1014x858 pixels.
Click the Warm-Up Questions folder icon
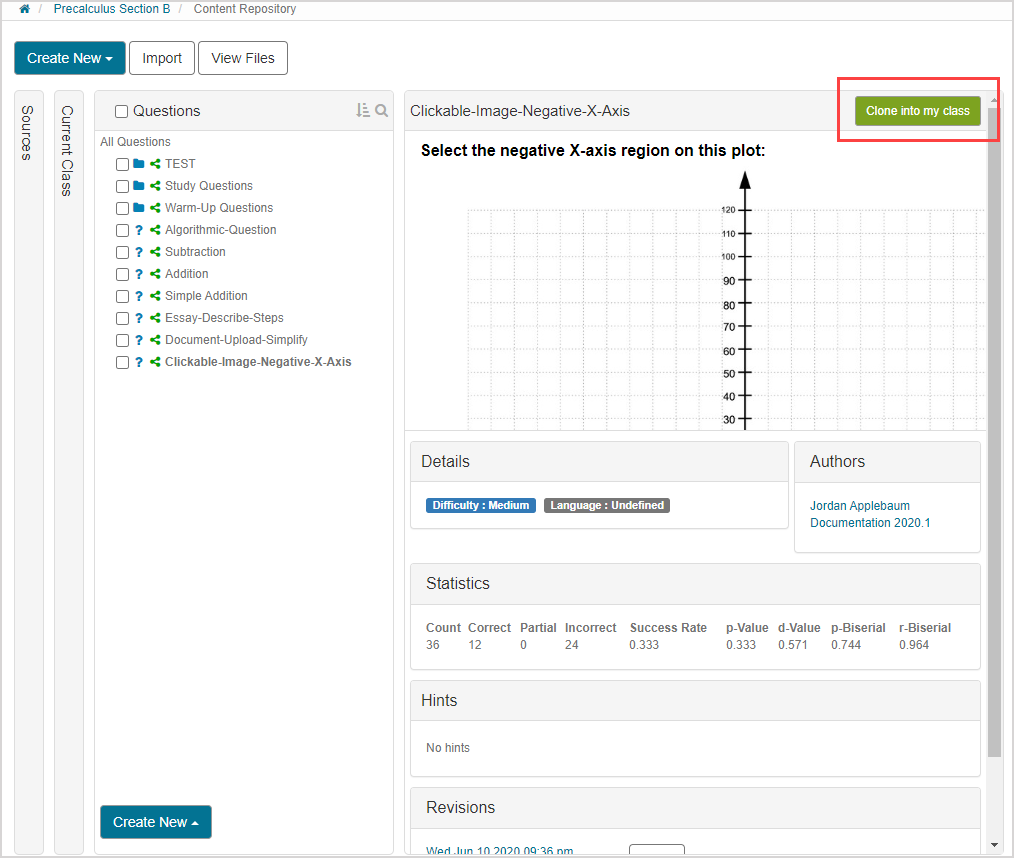tap(139, 208)
